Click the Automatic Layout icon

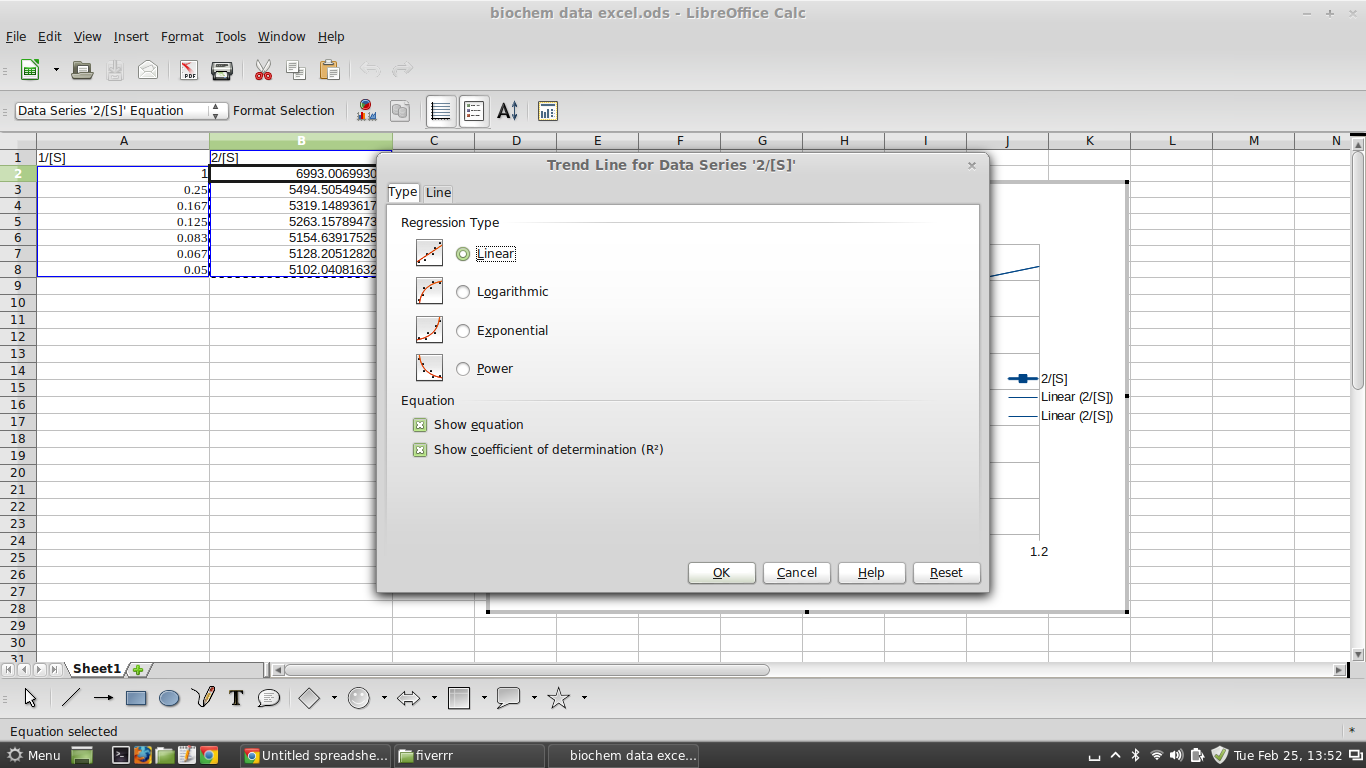547,111
